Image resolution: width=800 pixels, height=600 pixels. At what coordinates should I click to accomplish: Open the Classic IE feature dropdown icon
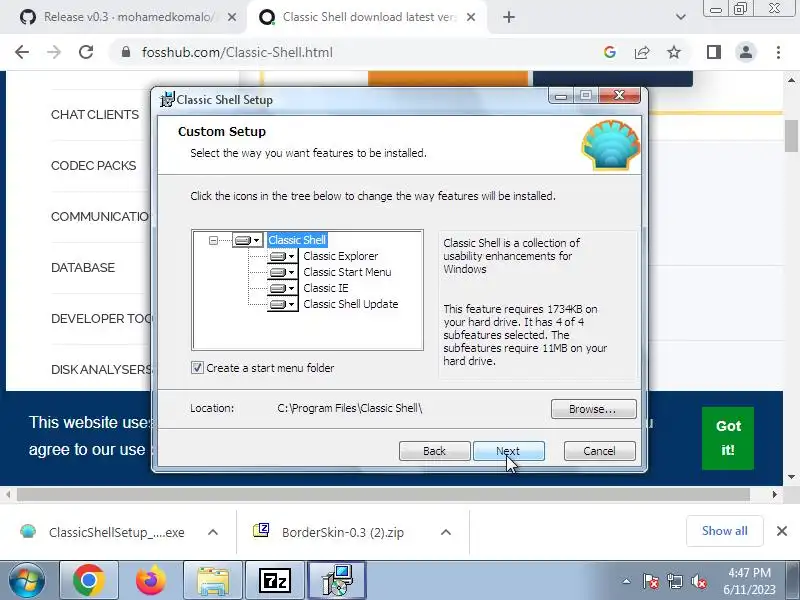283,288
